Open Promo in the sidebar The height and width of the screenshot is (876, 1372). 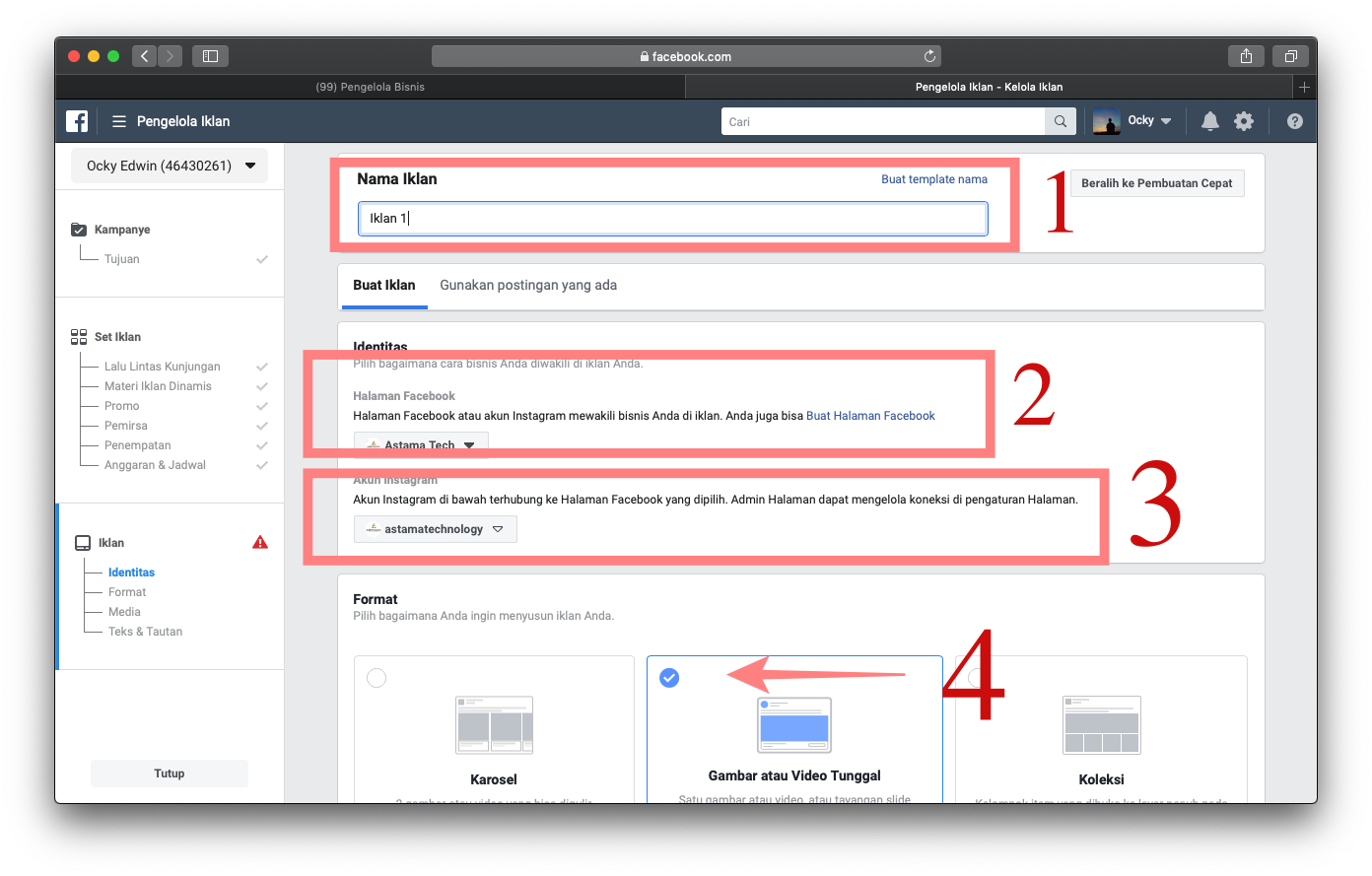tap(122, 406)
